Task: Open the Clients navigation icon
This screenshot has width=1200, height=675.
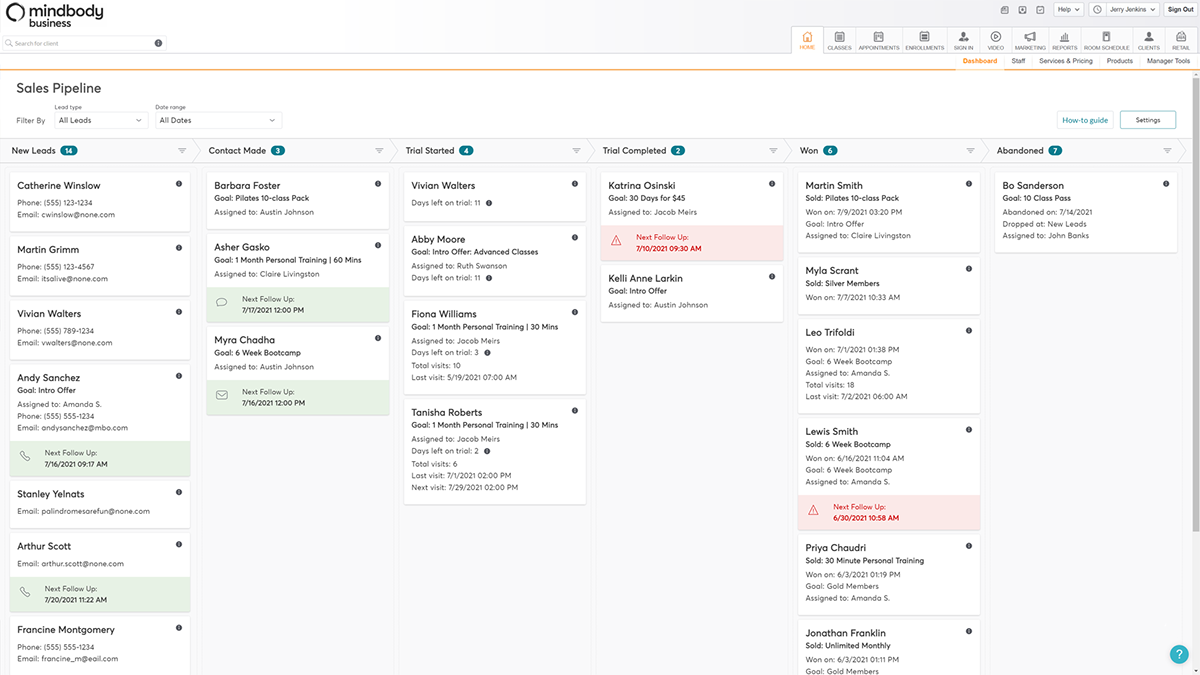Action: (x=1149, y=40)
